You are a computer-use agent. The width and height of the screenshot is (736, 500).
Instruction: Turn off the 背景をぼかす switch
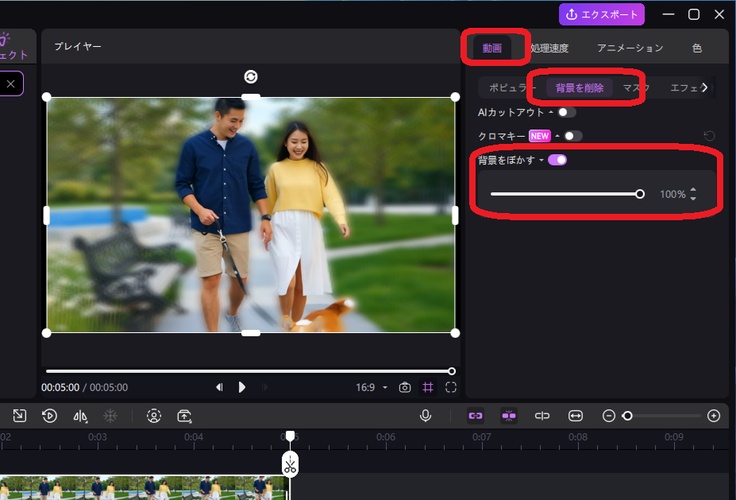[557, 160]
